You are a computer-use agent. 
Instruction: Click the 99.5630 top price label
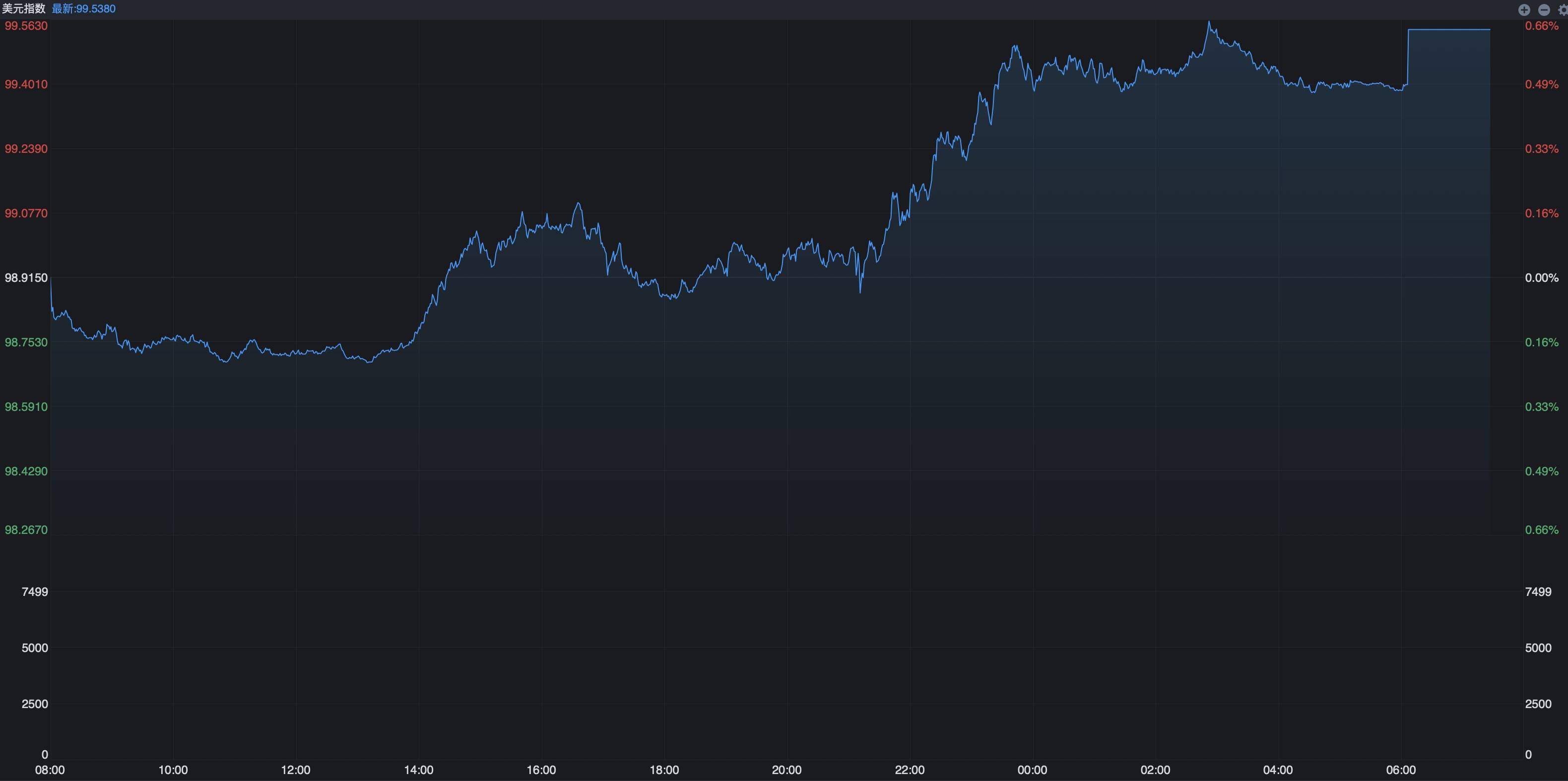(x=26, y=26)
